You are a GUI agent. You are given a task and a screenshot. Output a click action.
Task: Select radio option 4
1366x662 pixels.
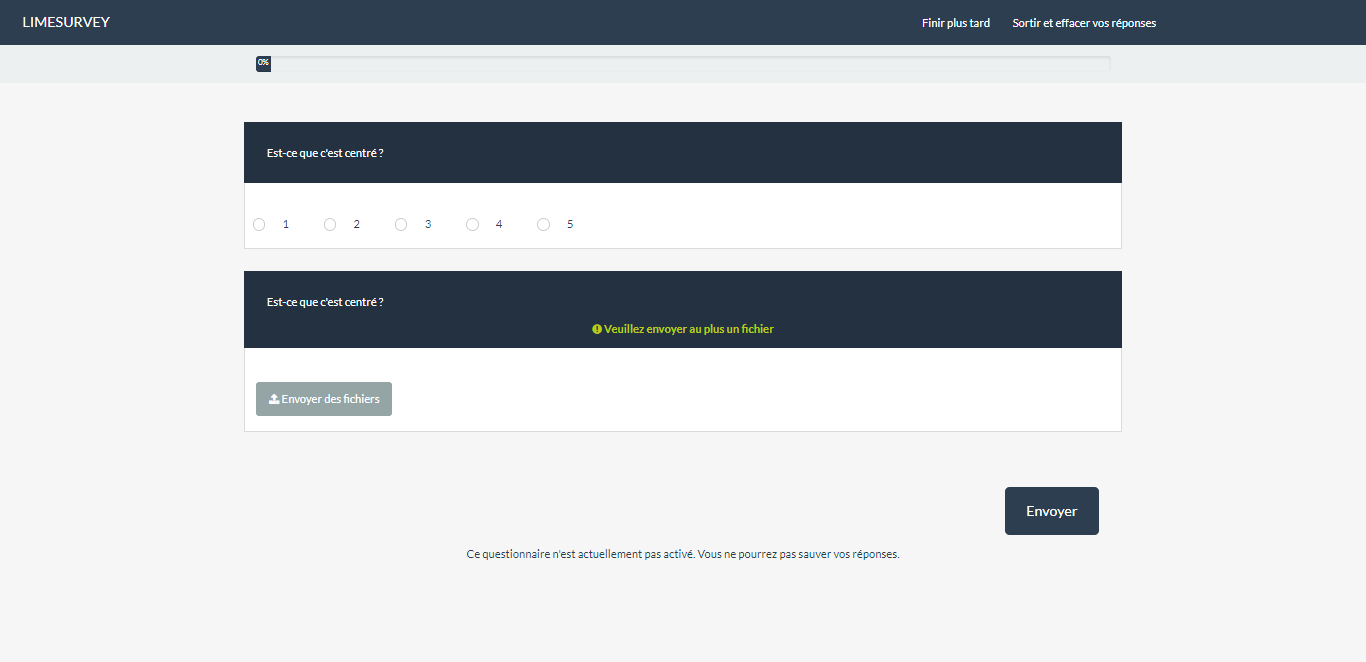(472, 225)
